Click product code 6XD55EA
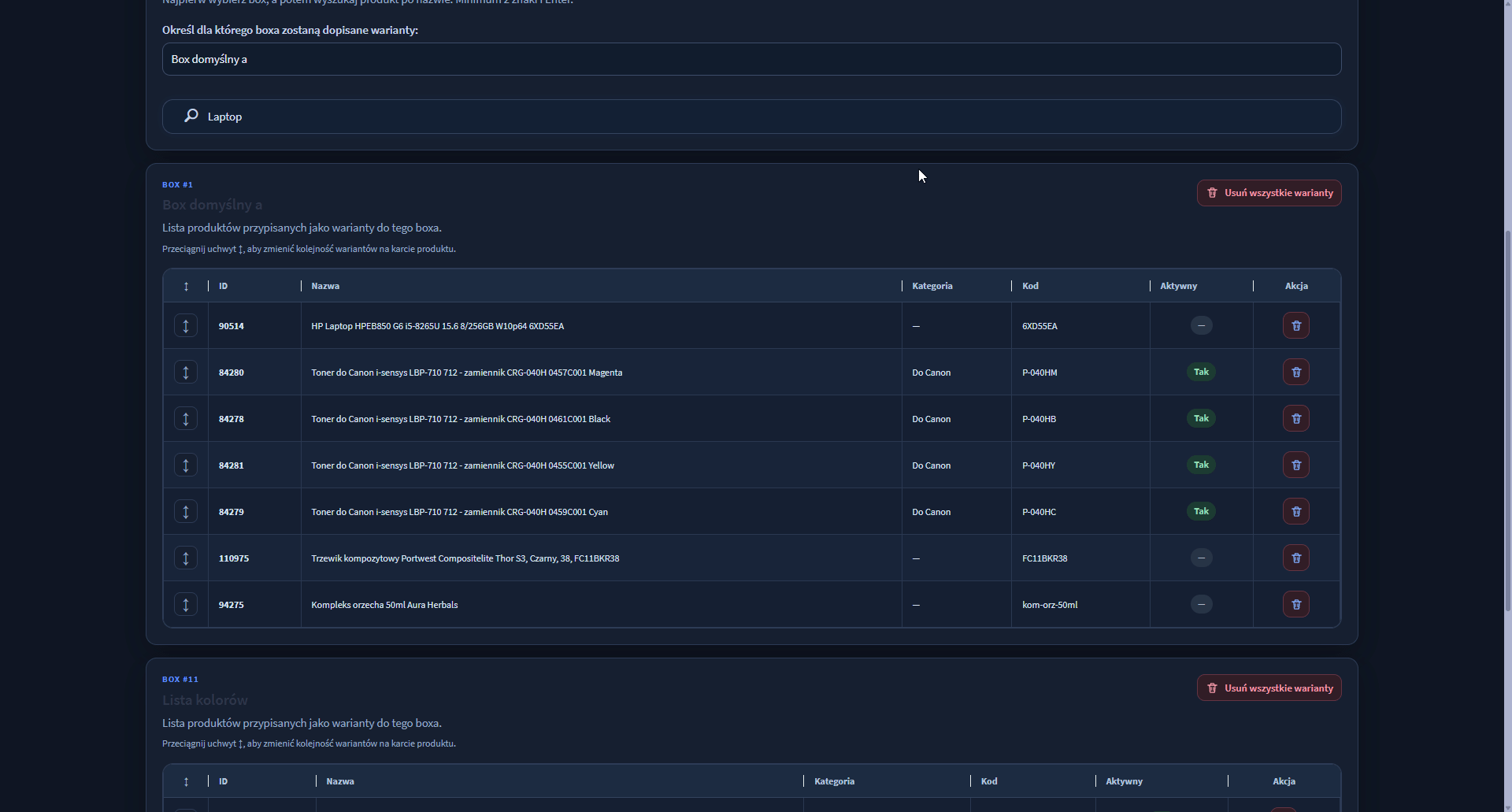Screen dimensions: 1512x812 coord(1039,326)
